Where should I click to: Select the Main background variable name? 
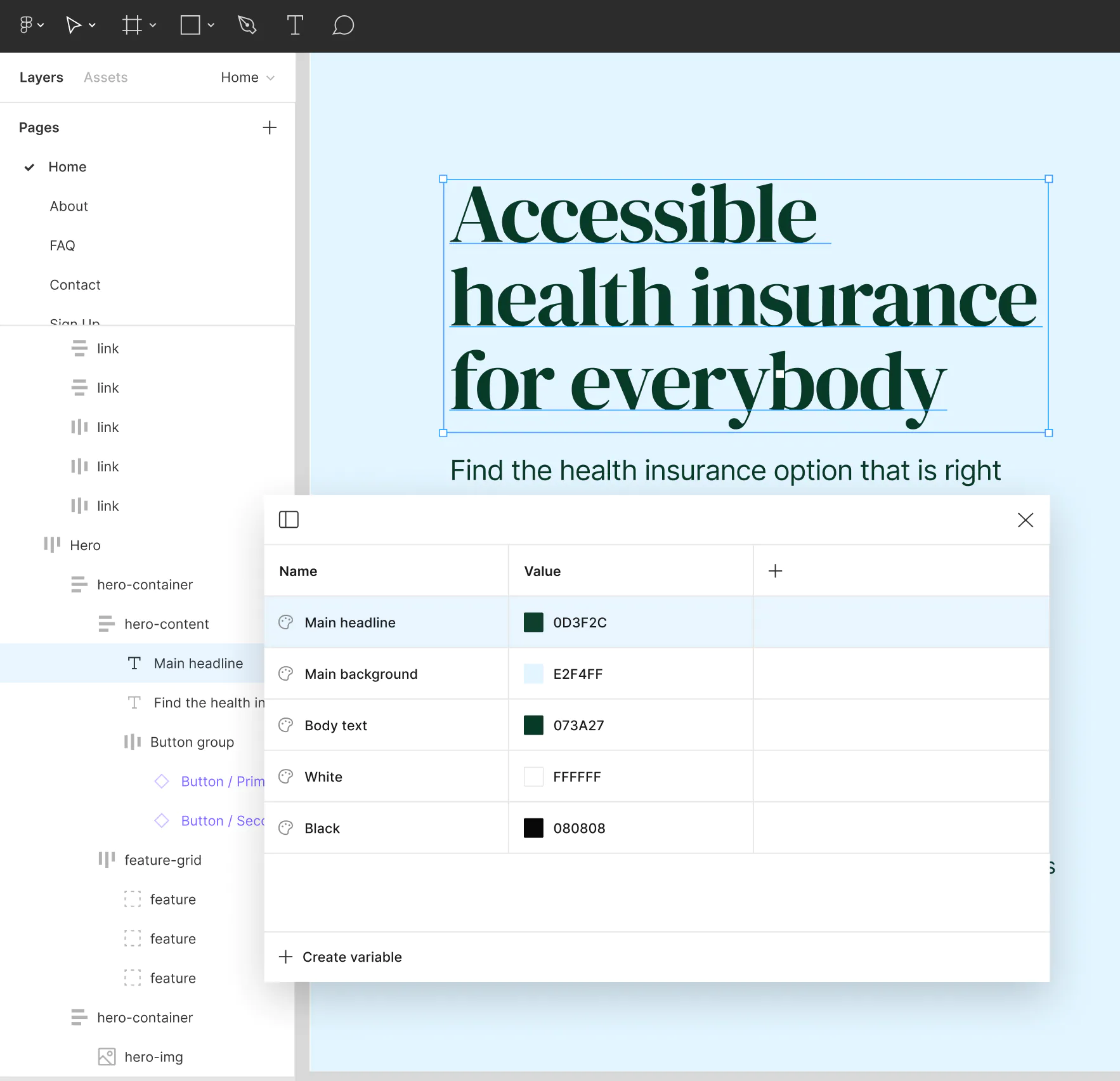click(x=361, y=674)
